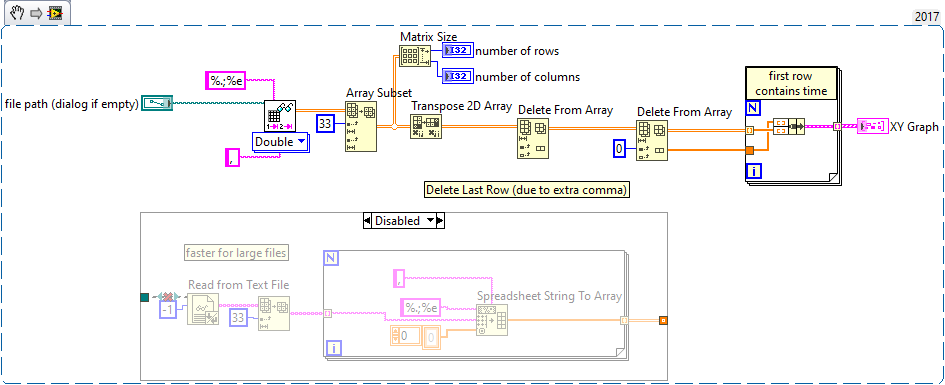This screenshot has width=945, height=385.
Task: Click the array constant index display 0
Action: tap(406, 336)
